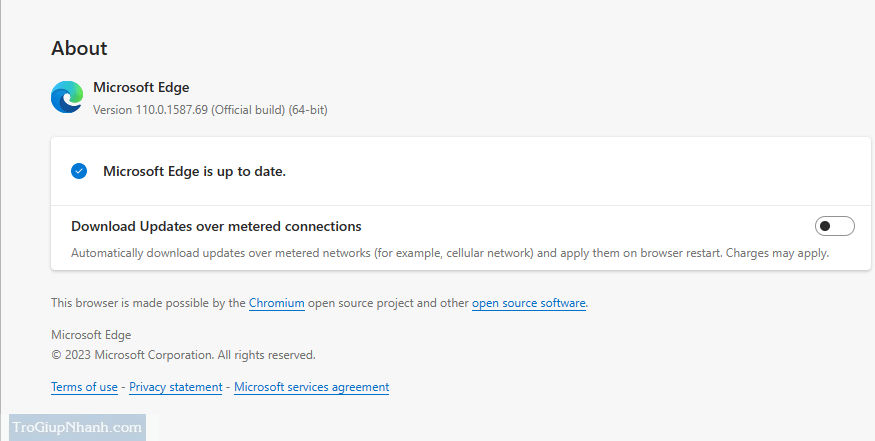Click the About page heading
The width and height of the screenshot is (875, 441).
79,48
